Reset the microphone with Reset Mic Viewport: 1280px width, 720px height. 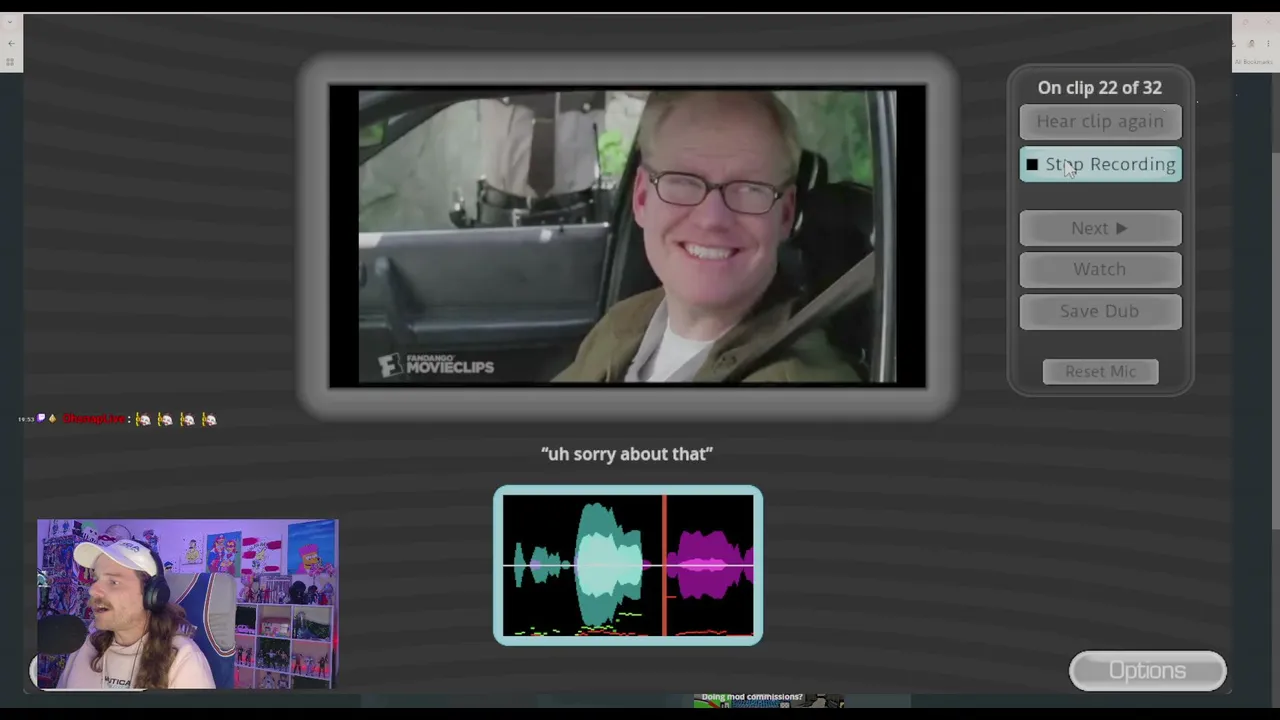point(1100,372)
